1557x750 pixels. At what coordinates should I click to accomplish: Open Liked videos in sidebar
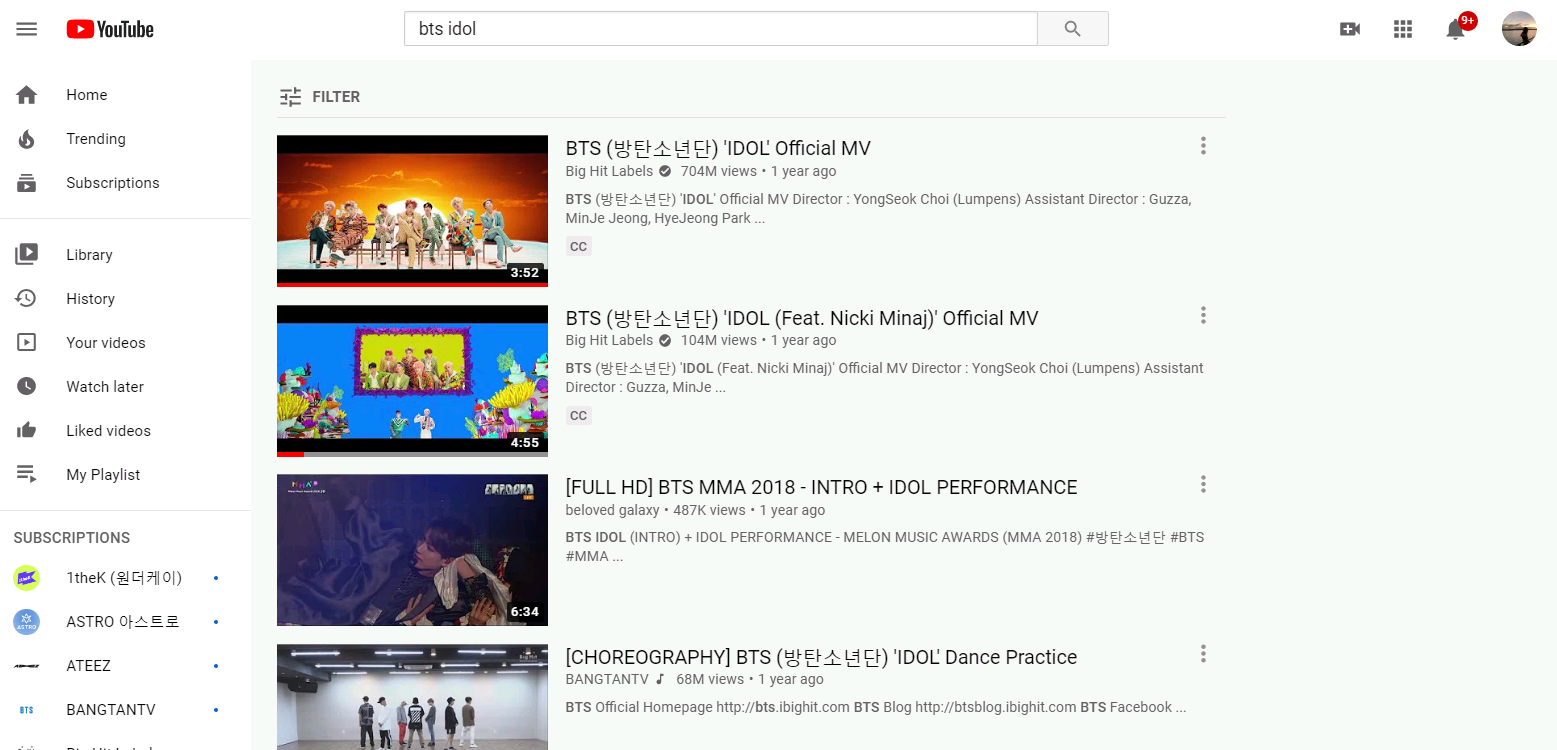click(125, 431)
